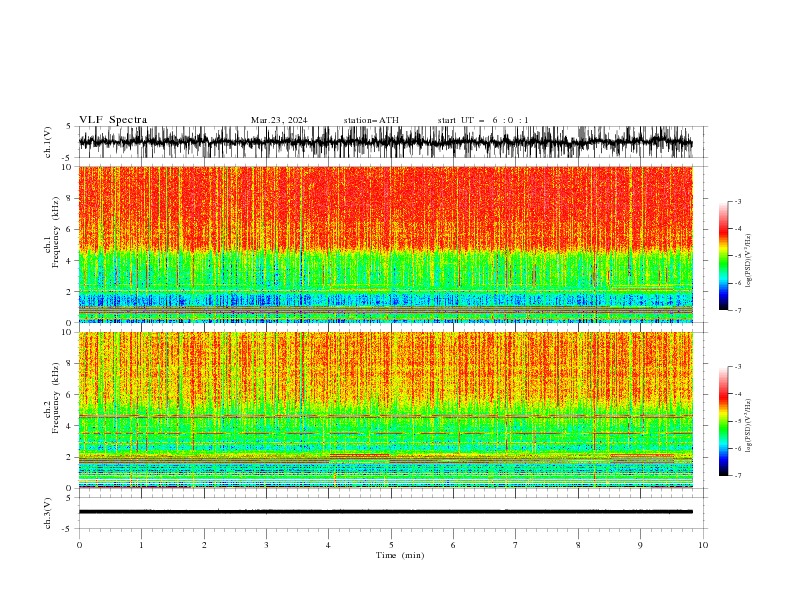Image resolution: width=792 pixels, height=612 pixels.
Task: Click the ch.1 "Frequency (kHz)" axis label
Action: [56, 232]
